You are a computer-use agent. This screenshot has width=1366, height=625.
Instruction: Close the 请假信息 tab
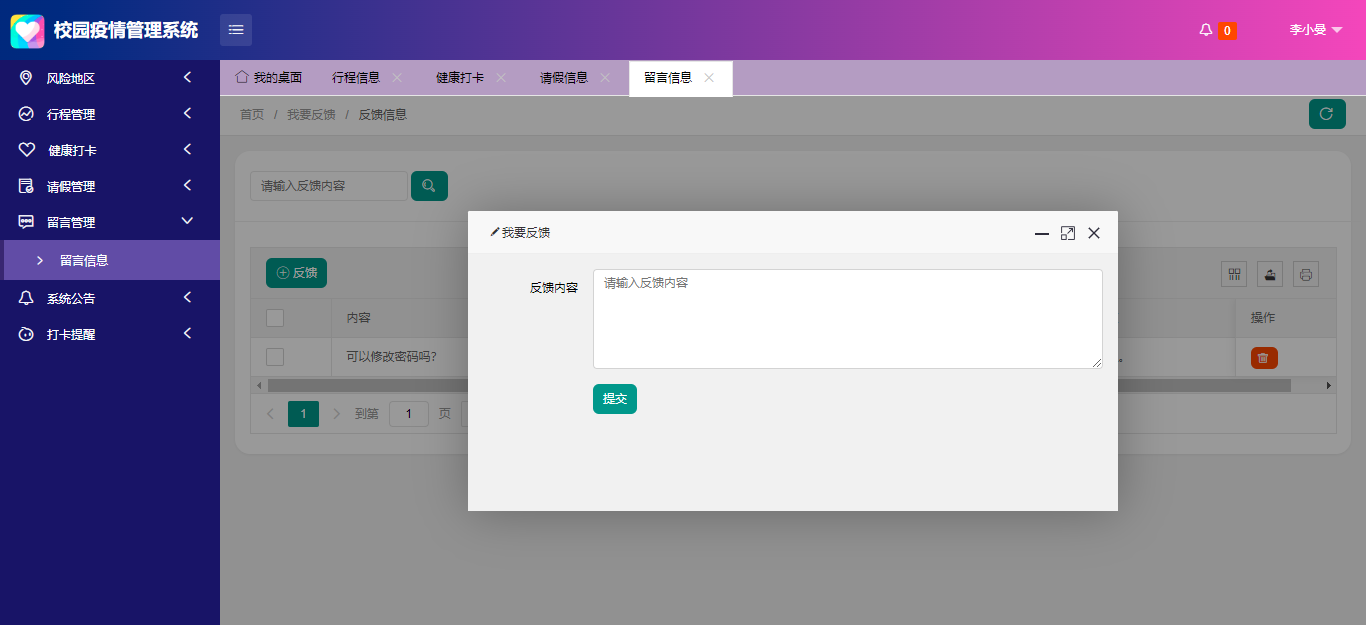[x=605, y=78]
